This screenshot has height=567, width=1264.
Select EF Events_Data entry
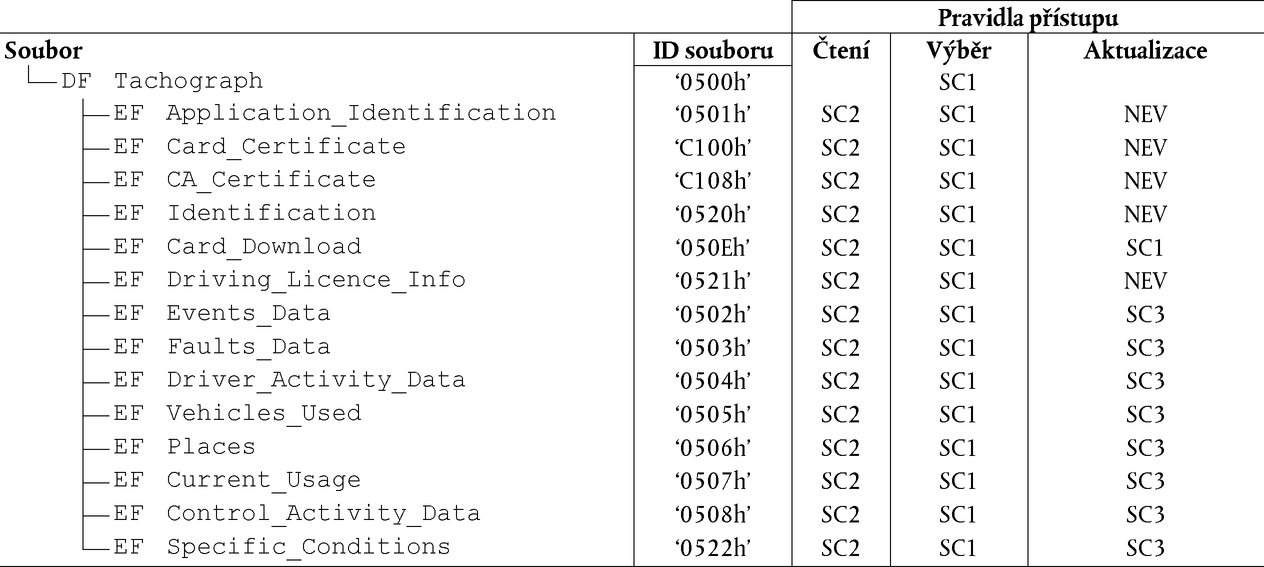[x=221, y=313]
